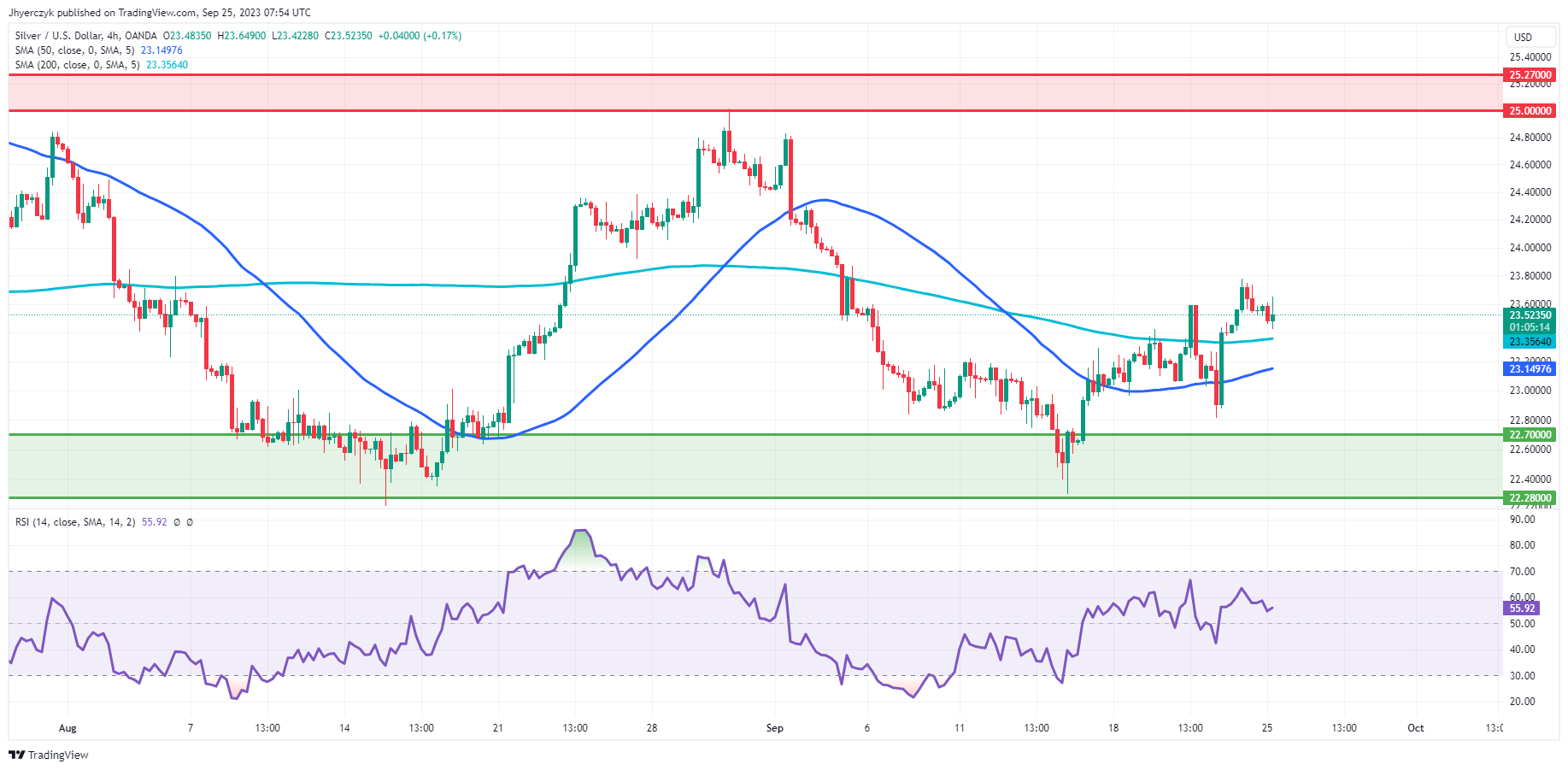Click the bar countdown timer 01:05:14
Image resolution: width=1568 pixels, height=770 pixels.
click(1530, 327)
